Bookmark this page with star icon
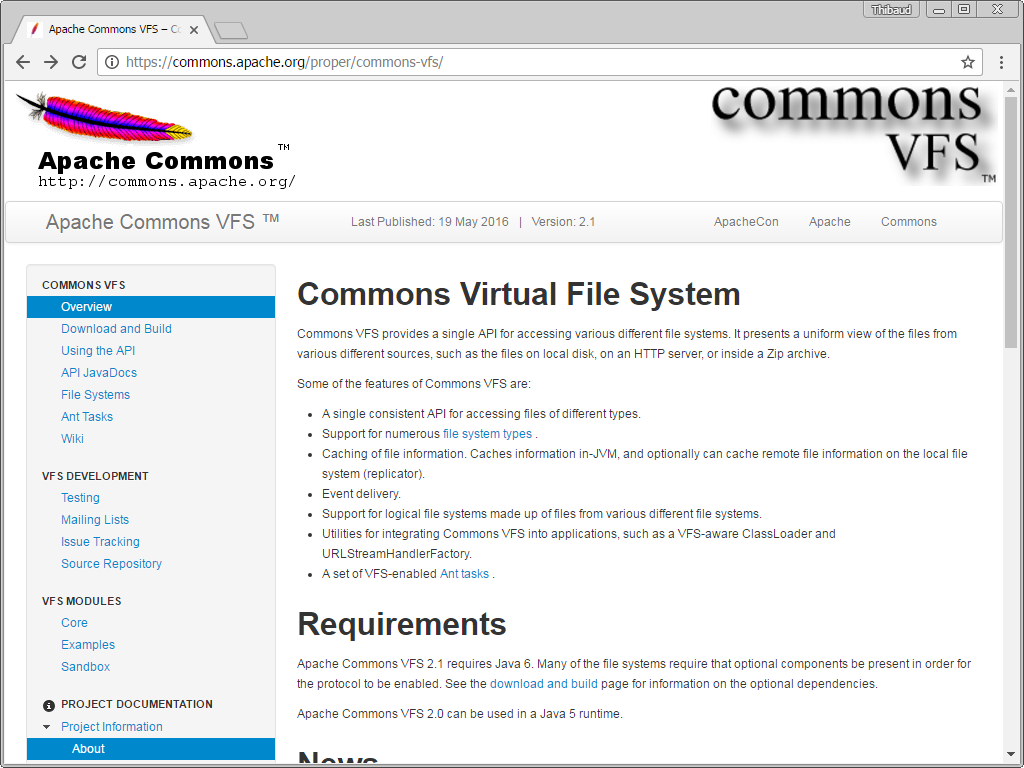 [x=967, y=62]
